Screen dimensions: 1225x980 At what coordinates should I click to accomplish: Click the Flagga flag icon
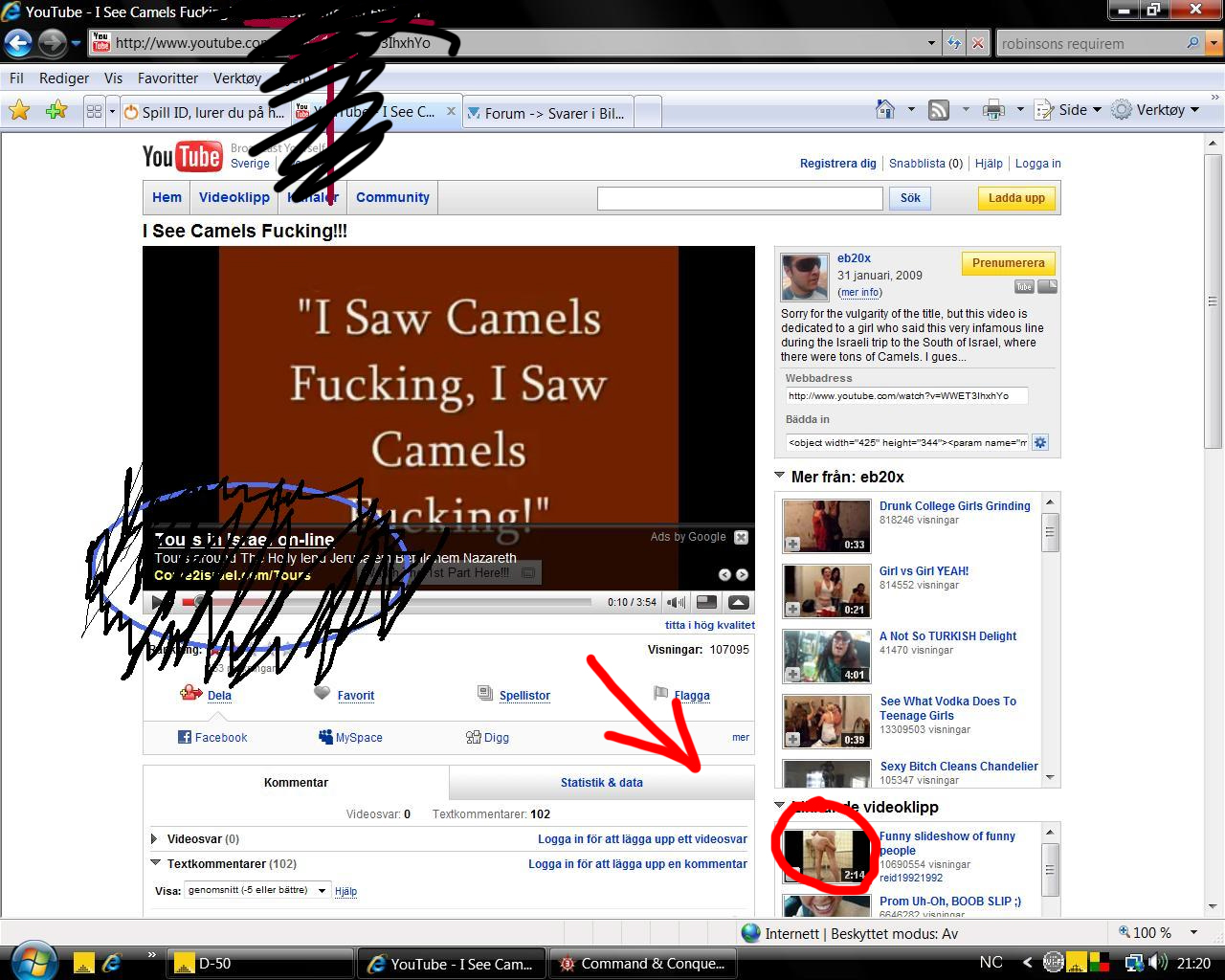[660, 694]
